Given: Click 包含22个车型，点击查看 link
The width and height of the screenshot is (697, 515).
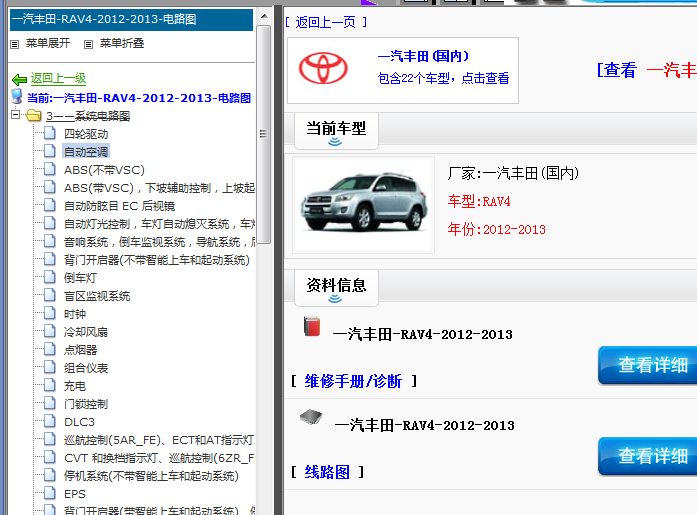Looking at the screenshot, I should 443,78.
